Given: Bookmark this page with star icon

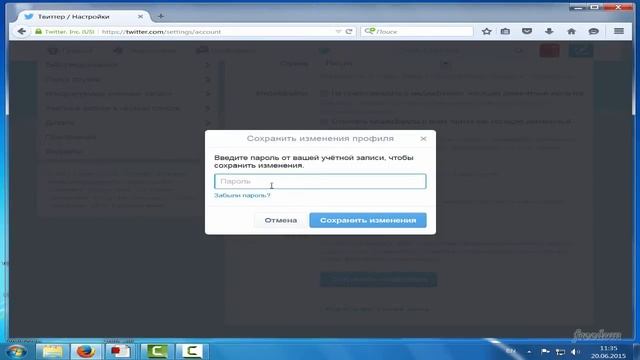Looking at the screenshot, I should [486, 31].
